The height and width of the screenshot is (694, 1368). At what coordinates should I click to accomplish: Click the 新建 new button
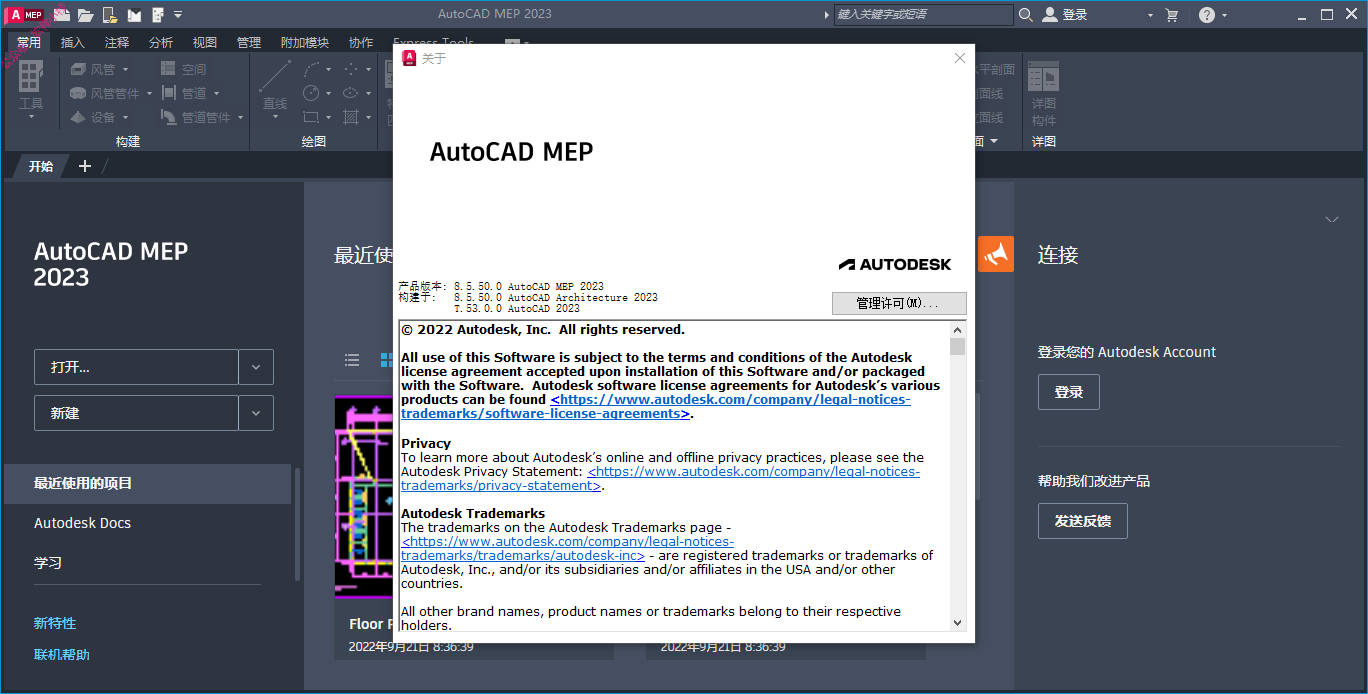136,413
